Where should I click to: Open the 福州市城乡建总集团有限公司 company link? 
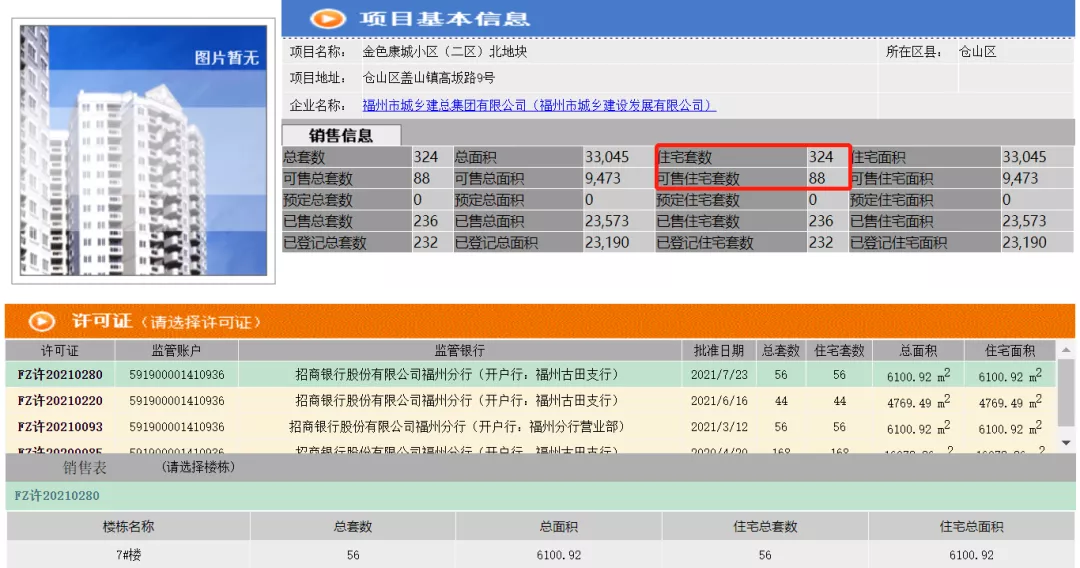pyautogui.click(x=539, y=105)
